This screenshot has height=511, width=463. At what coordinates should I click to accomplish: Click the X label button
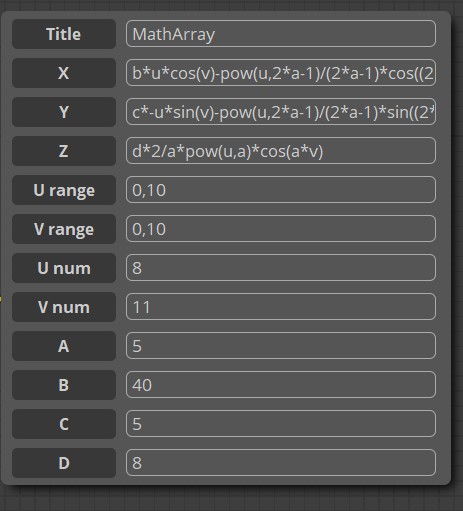[x=64, y=73]
